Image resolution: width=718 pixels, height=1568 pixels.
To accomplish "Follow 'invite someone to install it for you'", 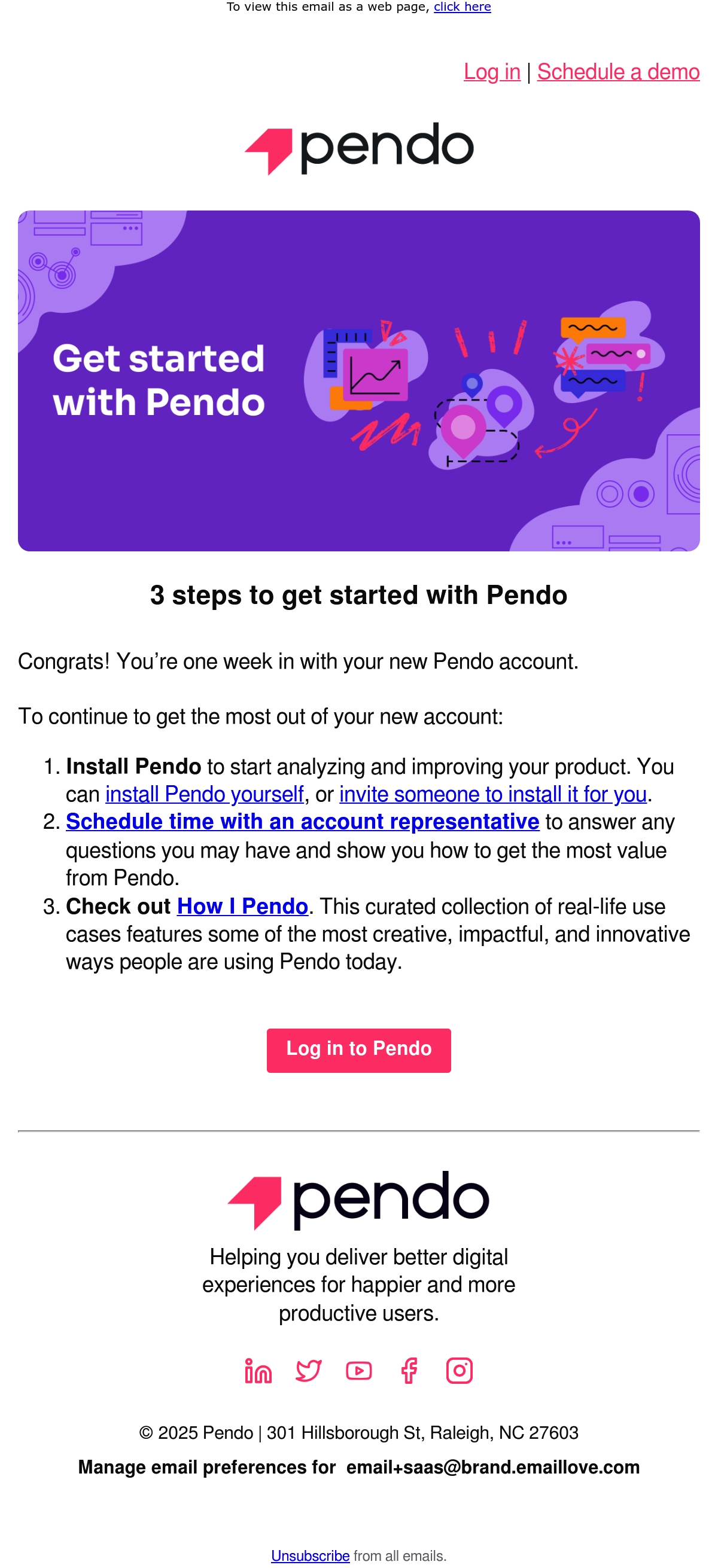I will click(x=492, y=794).
